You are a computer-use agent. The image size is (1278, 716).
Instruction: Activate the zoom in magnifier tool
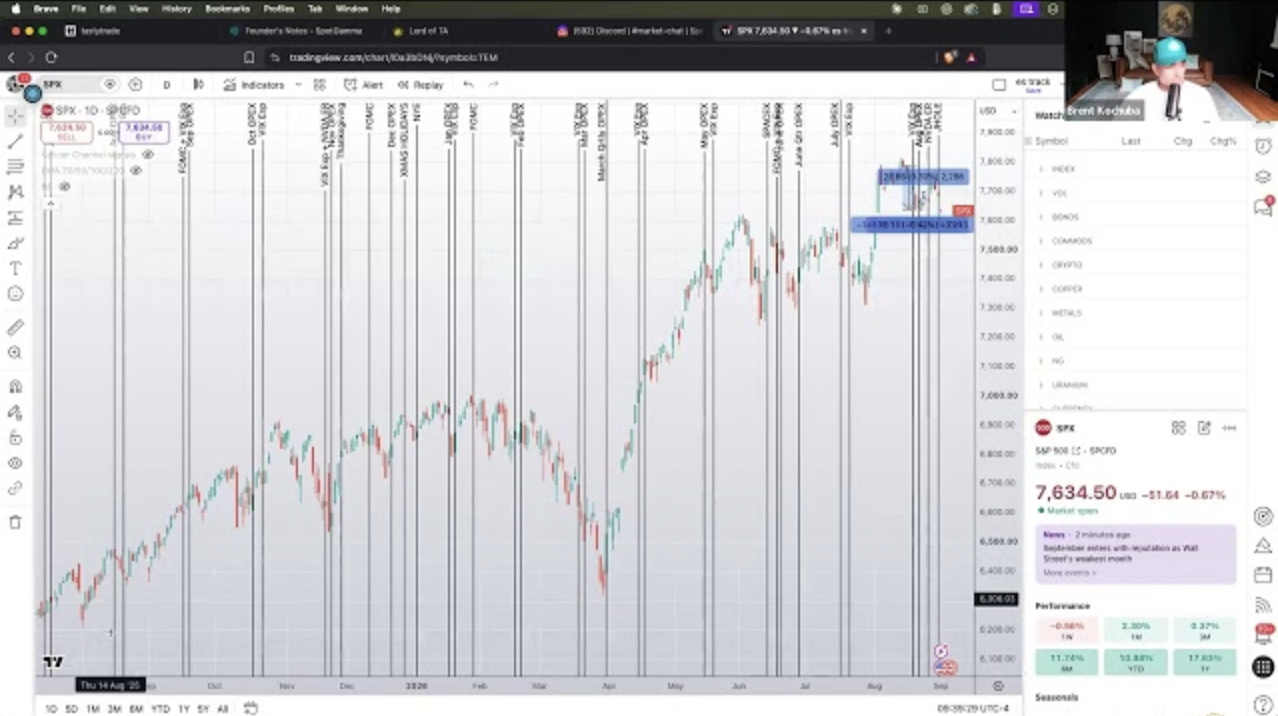pos(15,352)
